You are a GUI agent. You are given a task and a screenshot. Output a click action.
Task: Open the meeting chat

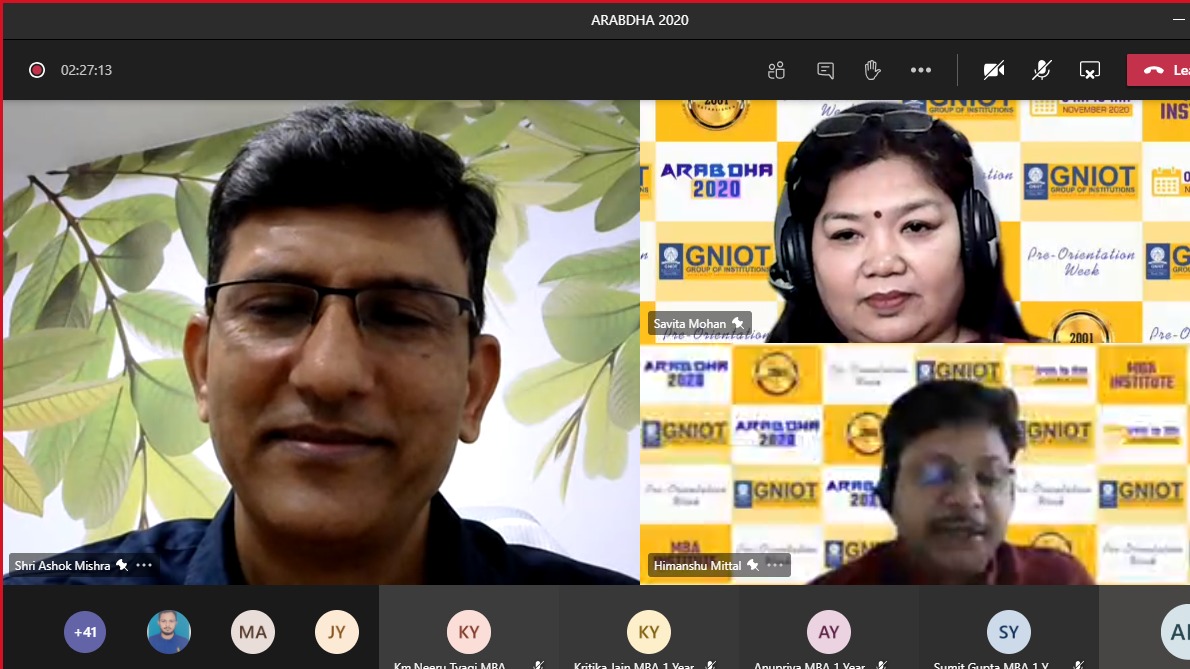pyautogui.click(x=825, y=70)
